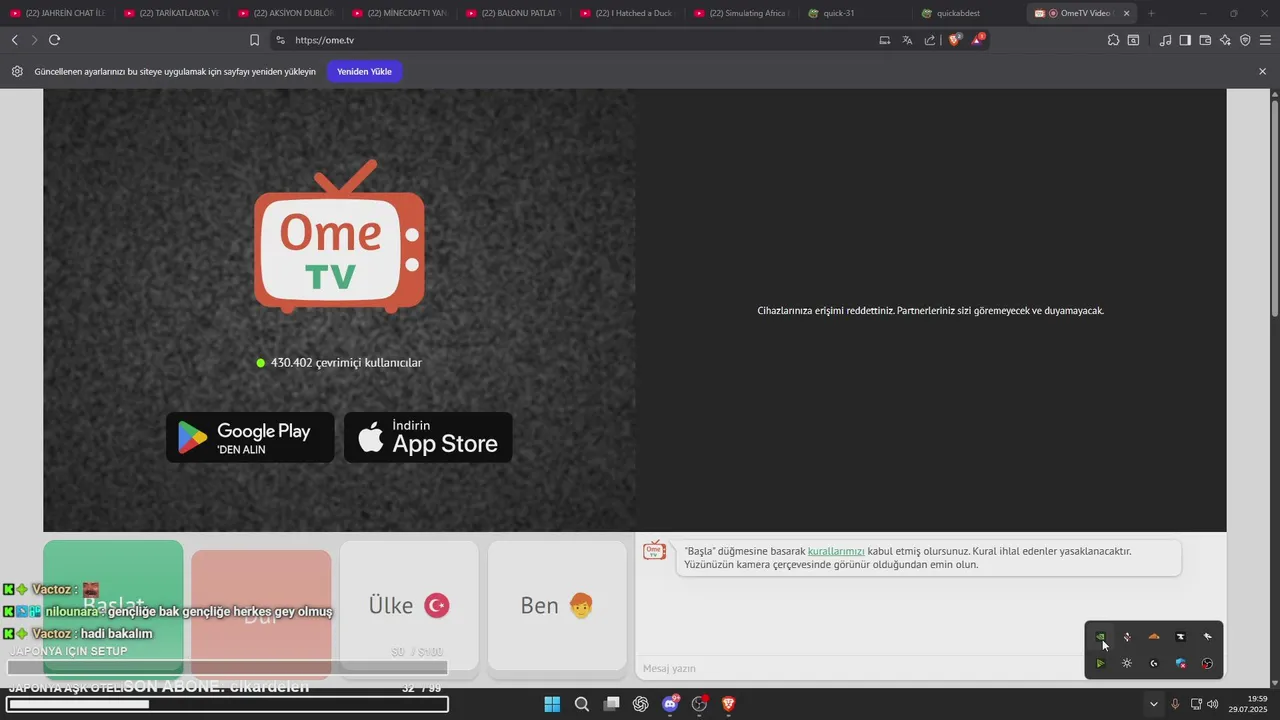Screen dimensions: 1280x720
Task: Switch to the I Hatched a Duck tab
Action: pyautogui.click(x=627, y=13)
